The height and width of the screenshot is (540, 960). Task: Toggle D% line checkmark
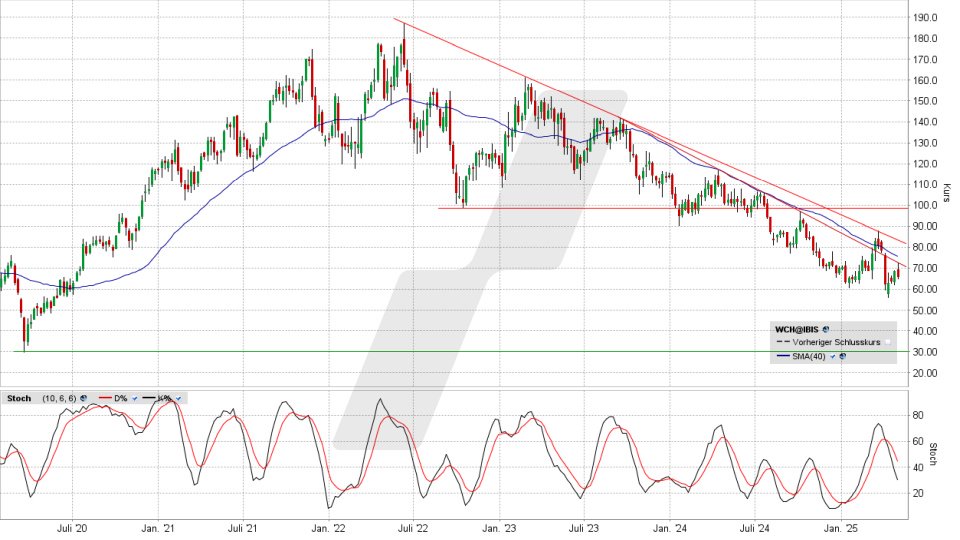[x=135, y=399]
